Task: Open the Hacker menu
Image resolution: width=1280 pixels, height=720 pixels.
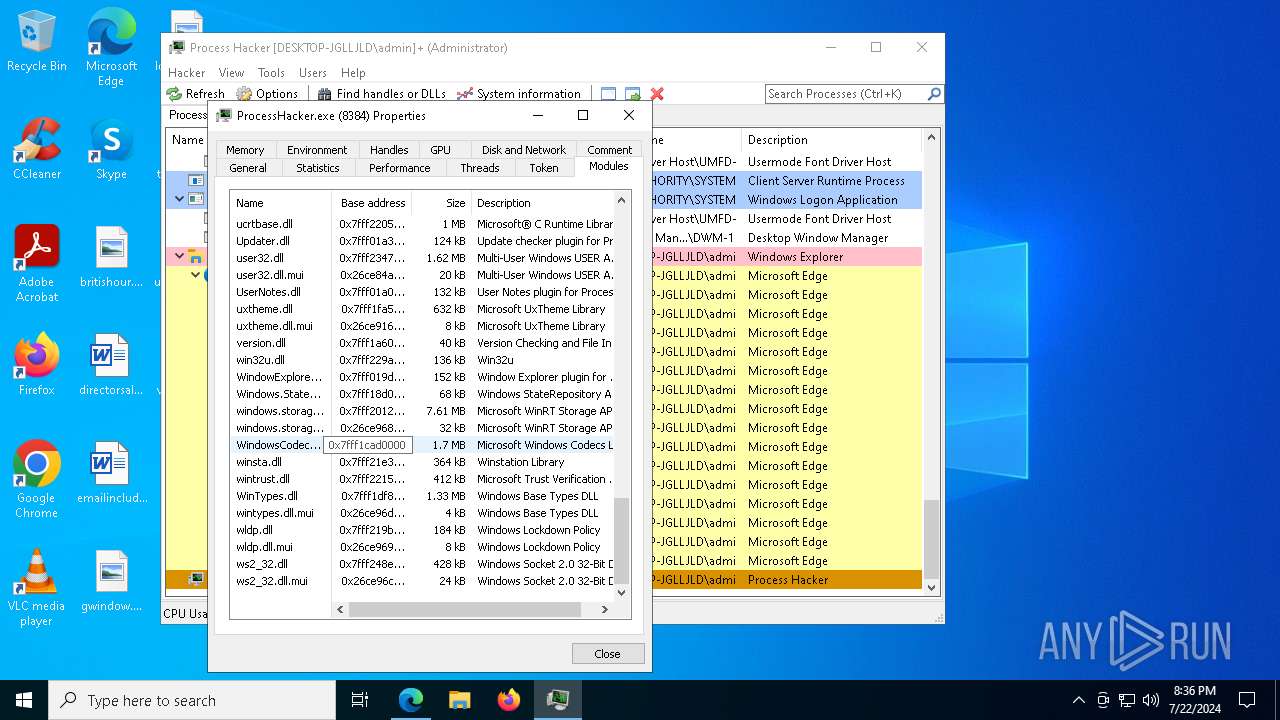Action: pyautogui.click(x=186, y=73)
